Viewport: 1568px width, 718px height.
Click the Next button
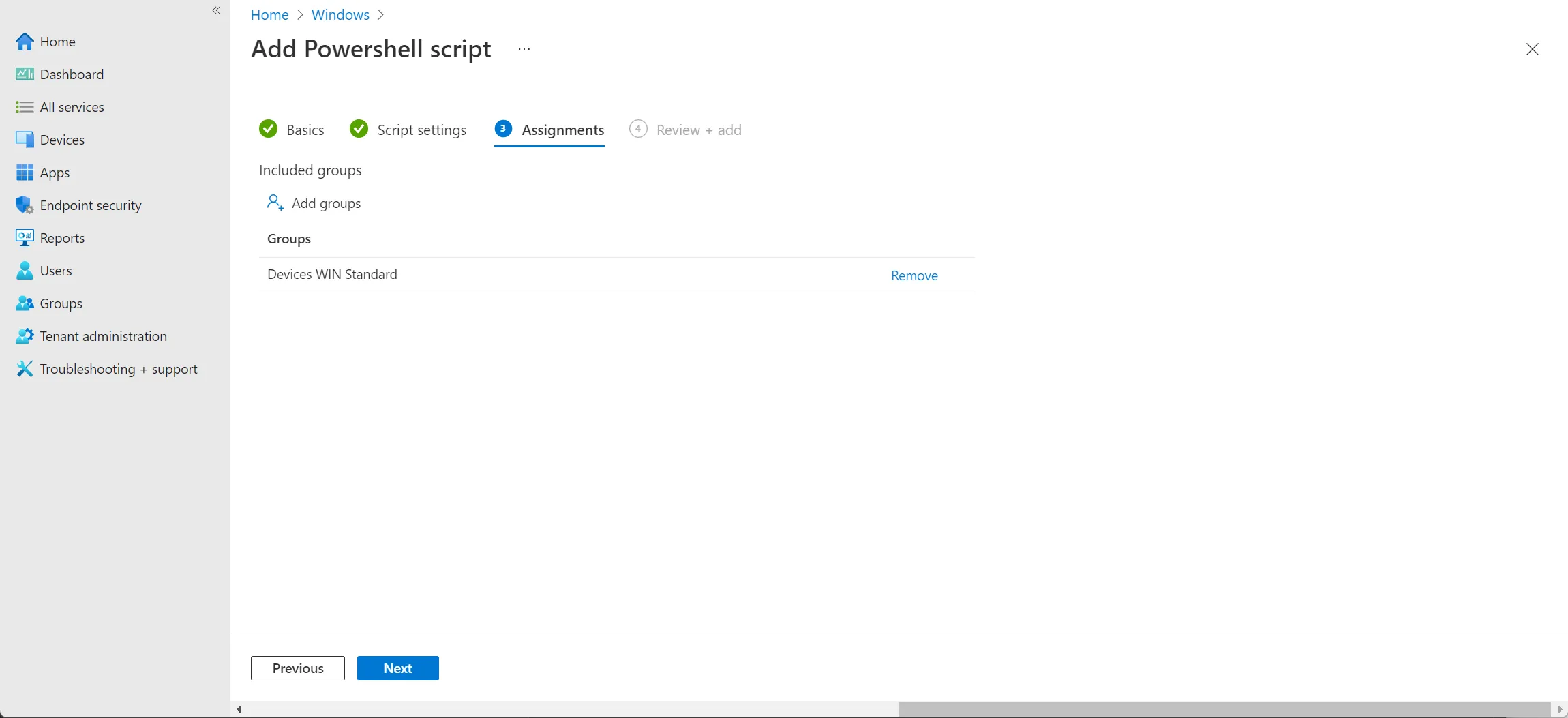point(398,668)
